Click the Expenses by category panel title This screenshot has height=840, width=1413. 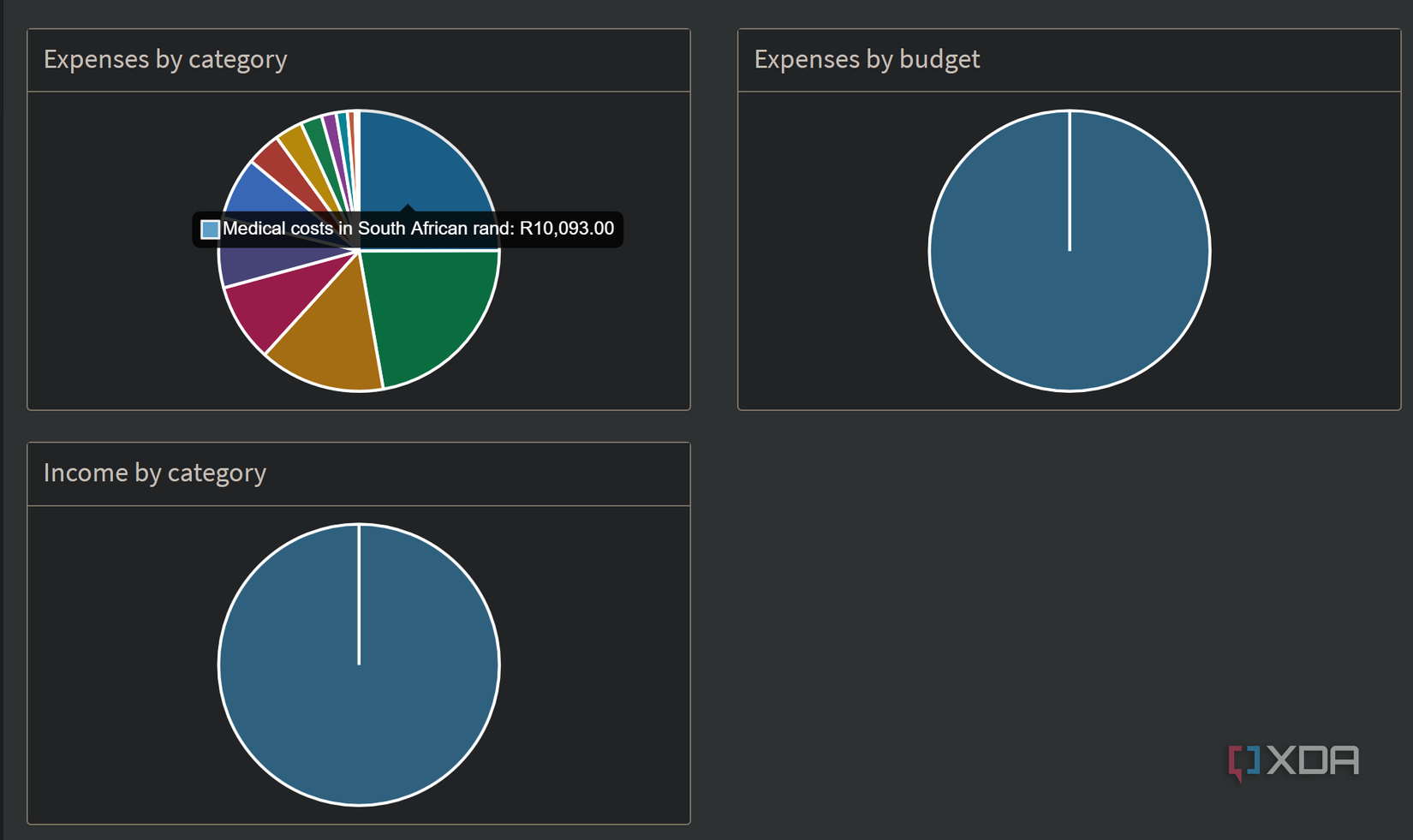tap(165, 59)
